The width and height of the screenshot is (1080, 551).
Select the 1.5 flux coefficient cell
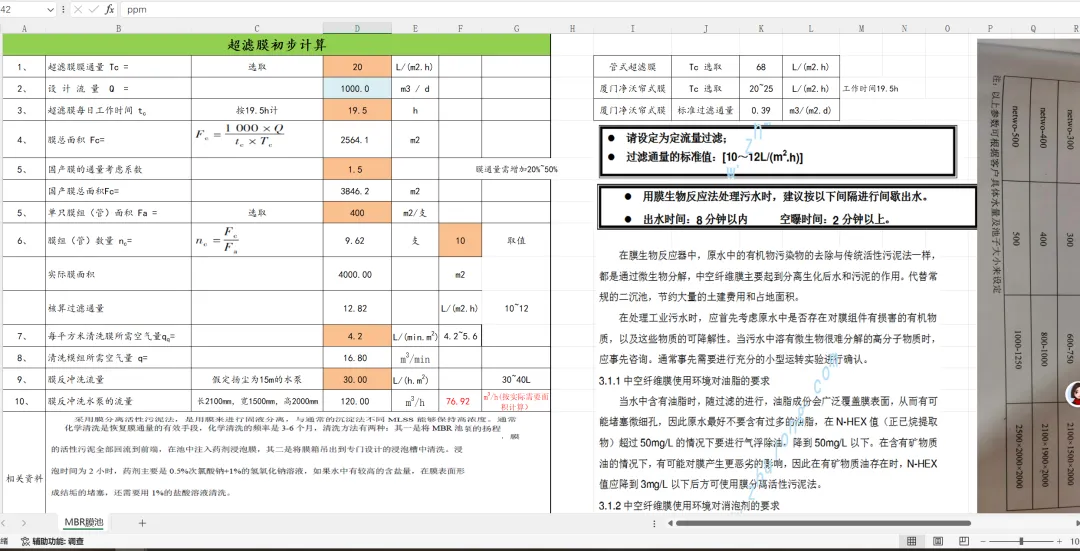pos(357,169)
